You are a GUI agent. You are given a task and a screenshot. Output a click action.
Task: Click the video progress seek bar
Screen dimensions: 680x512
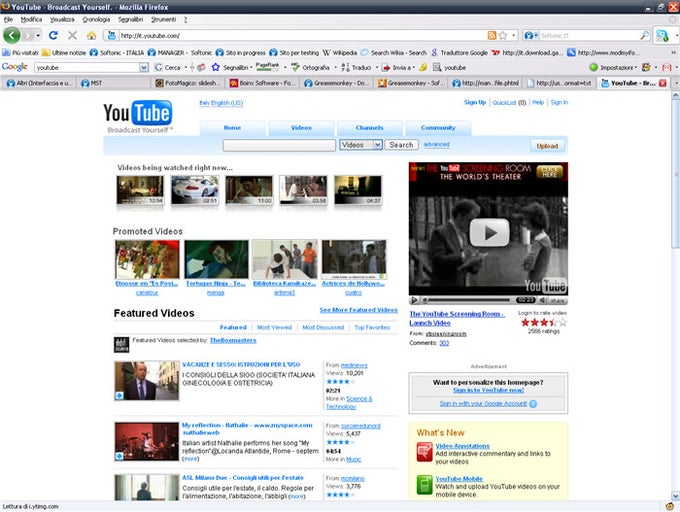pyautogui.click(x=467, y=300)
